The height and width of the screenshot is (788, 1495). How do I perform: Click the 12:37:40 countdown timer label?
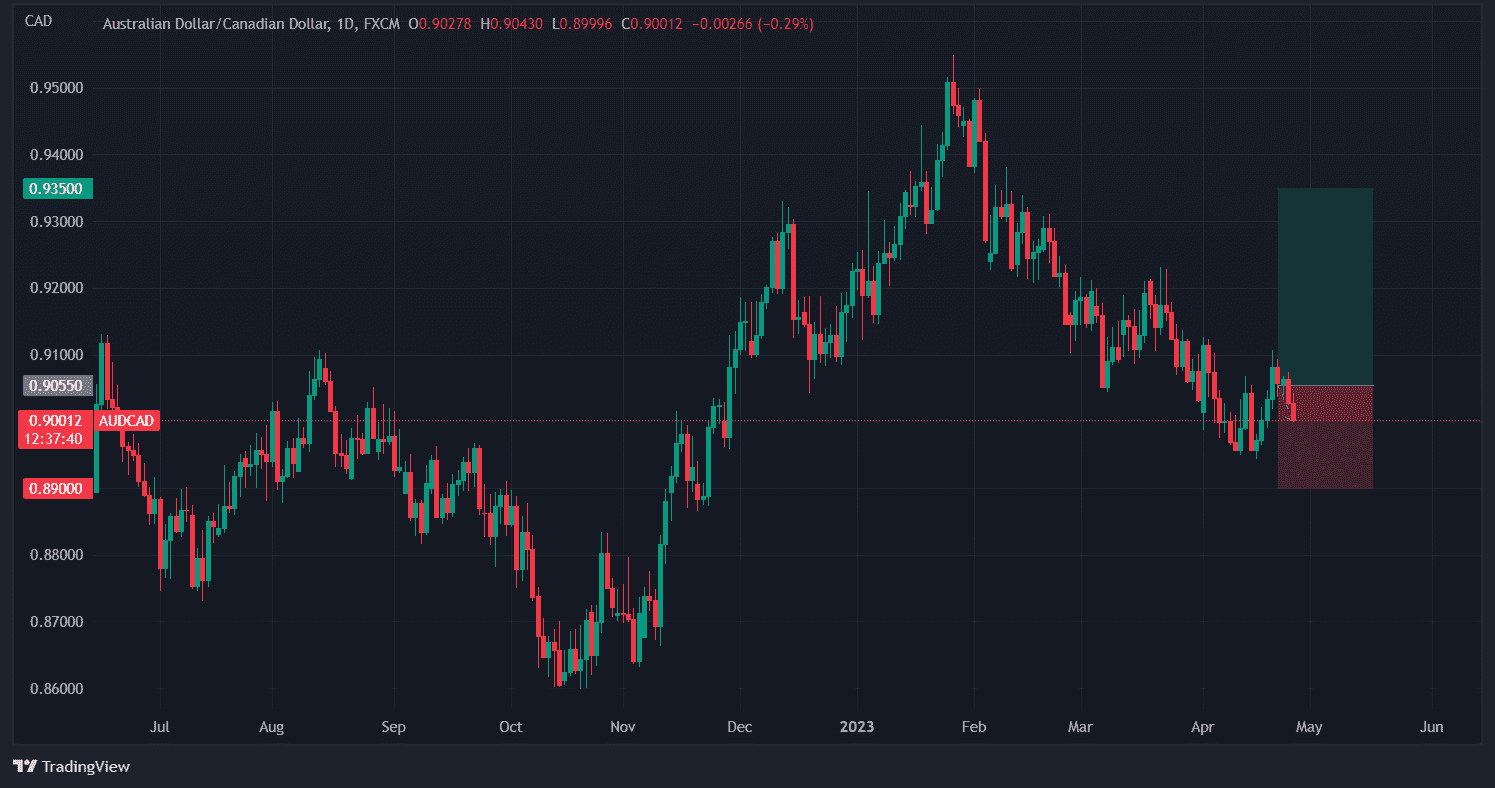click(x=56, y=438)
